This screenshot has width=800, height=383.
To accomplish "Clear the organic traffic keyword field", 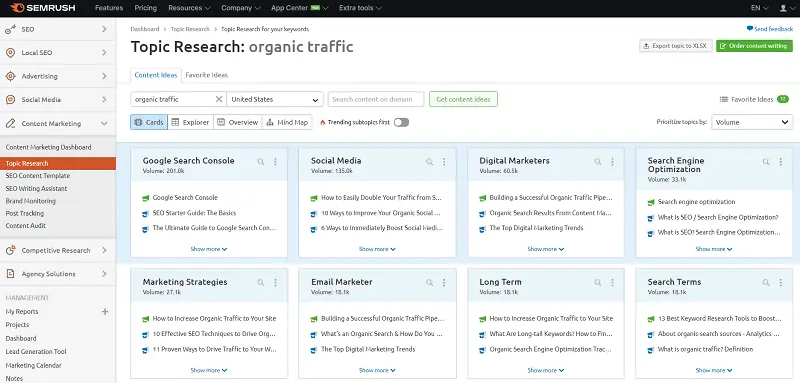I will pyautogui.click(x=219, y=99).
